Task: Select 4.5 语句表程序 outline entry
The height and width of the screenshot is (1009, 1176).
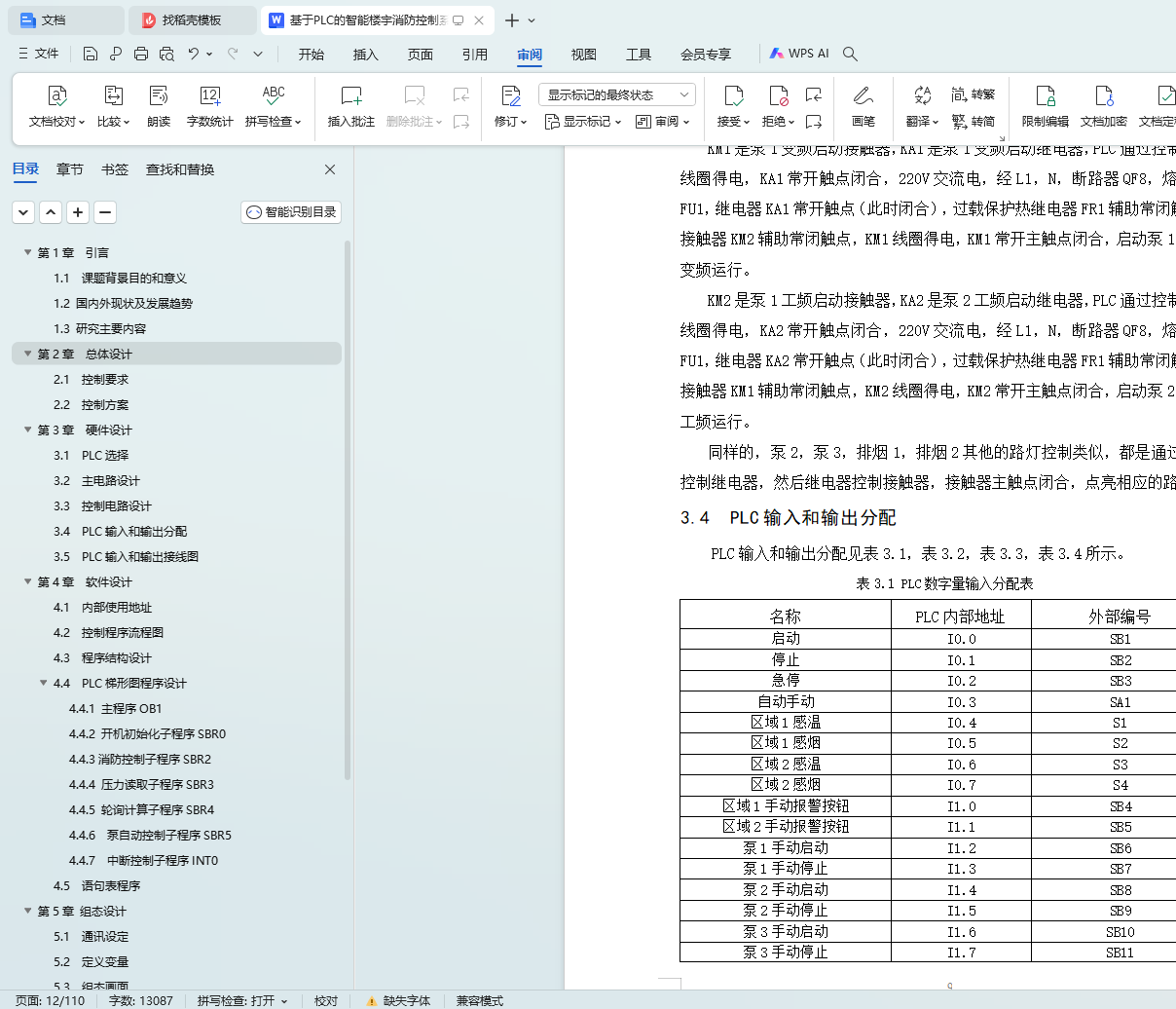Action: click(97, 885)
